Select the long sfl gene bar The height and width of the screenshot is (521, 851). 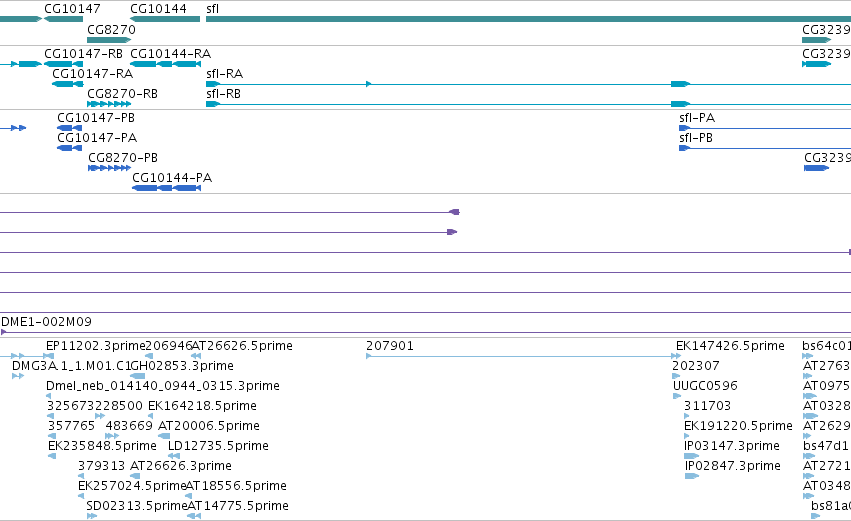528,19
